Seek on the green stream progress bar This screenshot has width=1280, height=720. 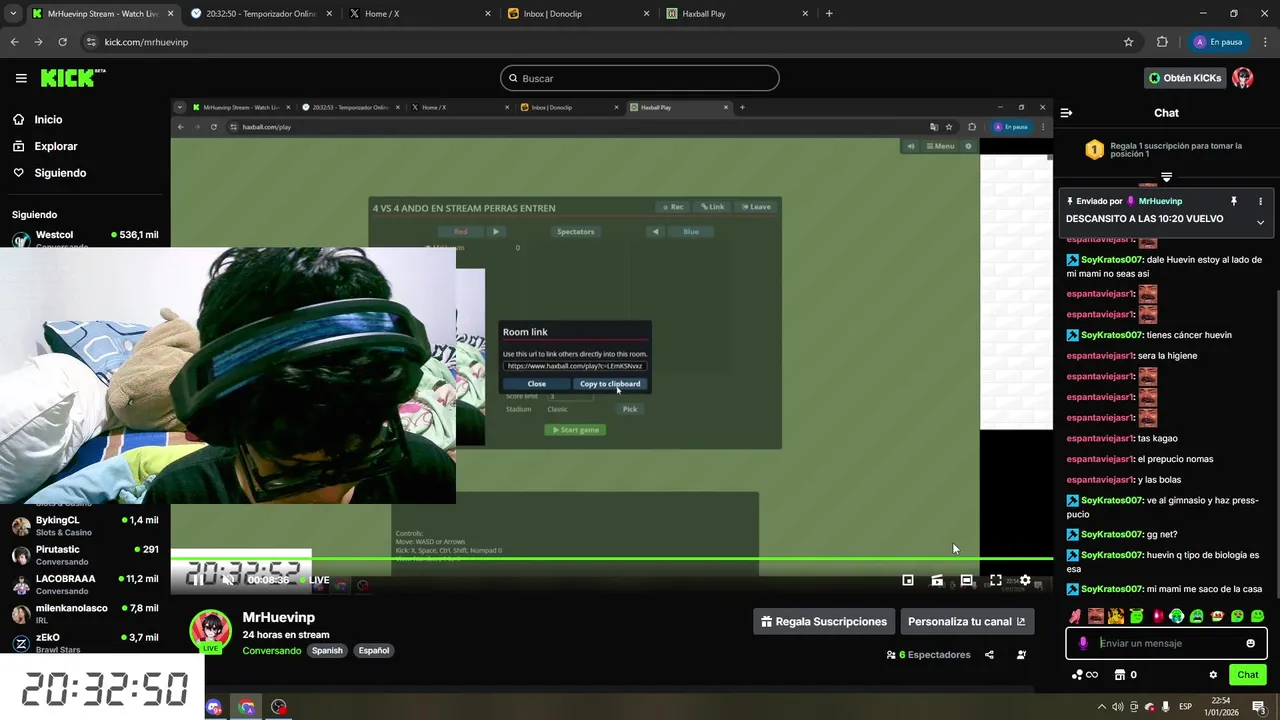coord(611,558)
